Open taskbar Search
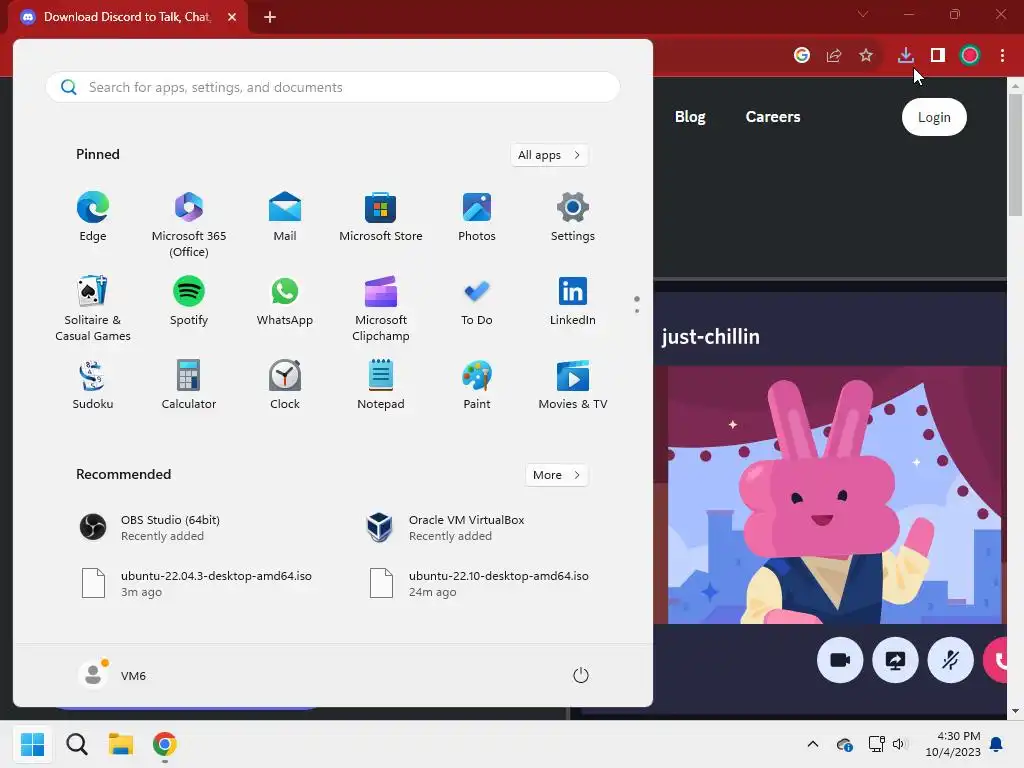Image resolution: width=1024 pixels, height=768 pixels. (77, 744)
